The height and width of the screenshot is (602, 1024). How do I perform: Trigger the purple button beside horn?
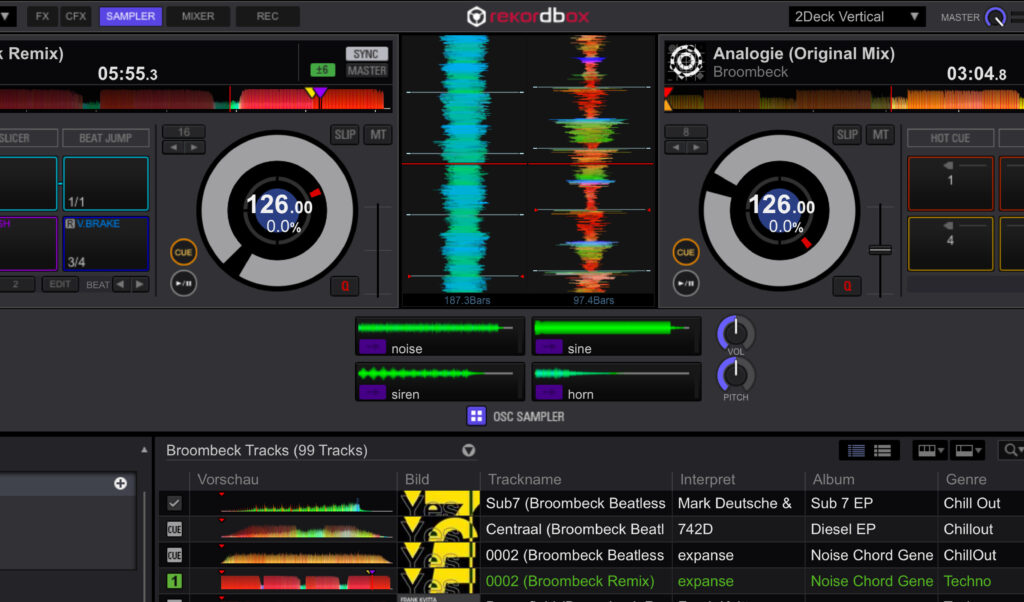549,392
